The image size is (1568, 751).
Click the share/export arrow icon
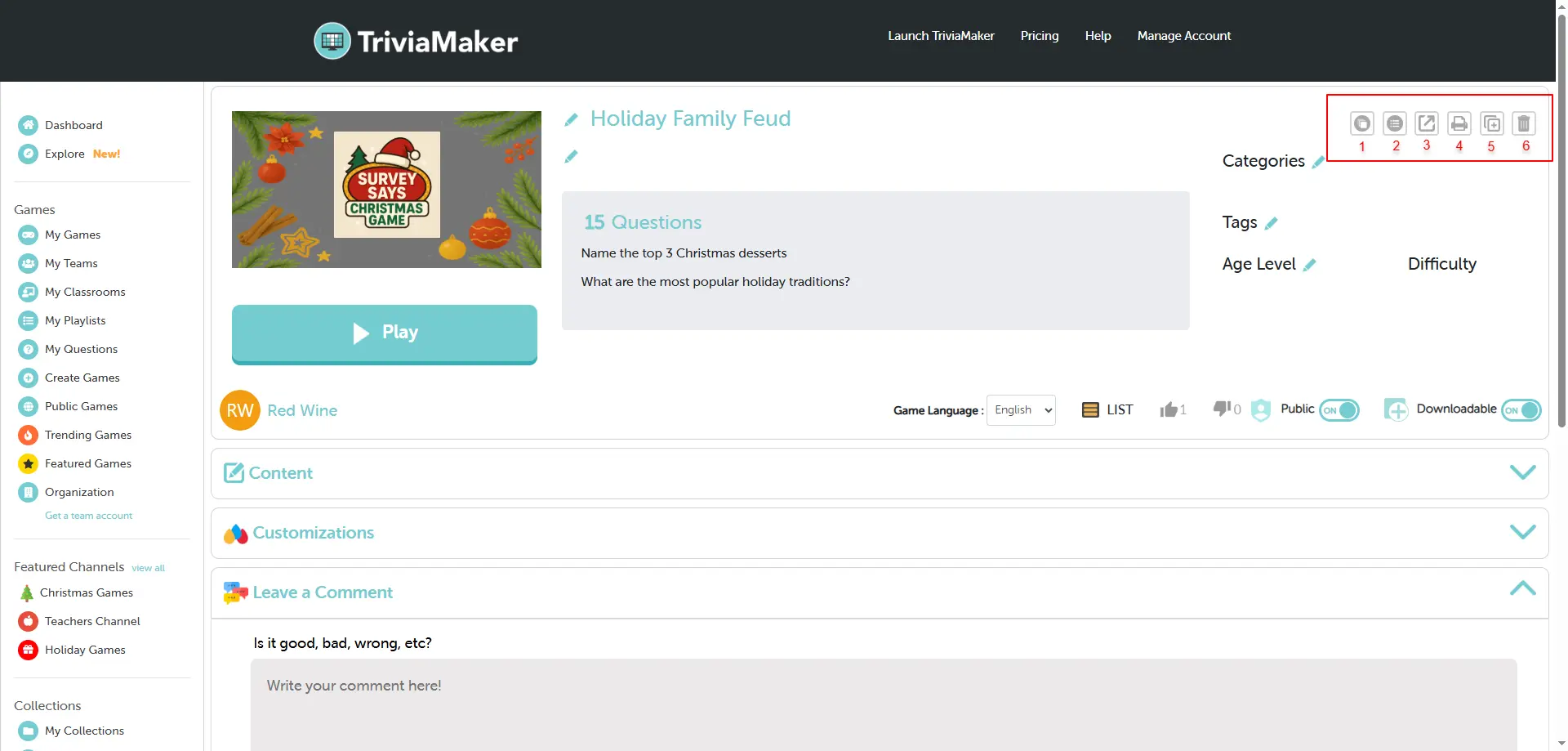(x=1427, y=123)
